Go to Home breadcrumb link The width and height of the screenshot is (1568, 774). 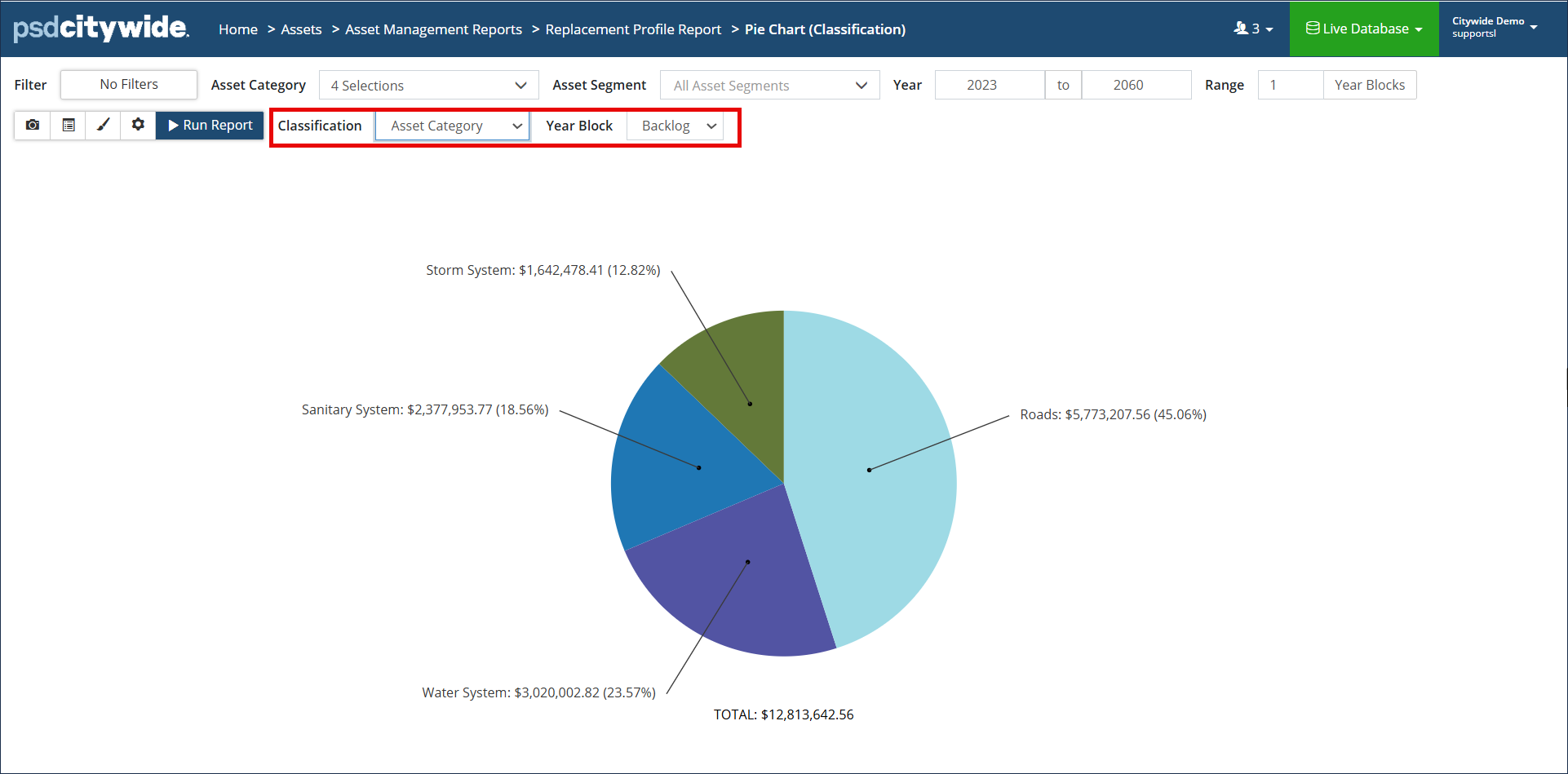click(237, 29)
